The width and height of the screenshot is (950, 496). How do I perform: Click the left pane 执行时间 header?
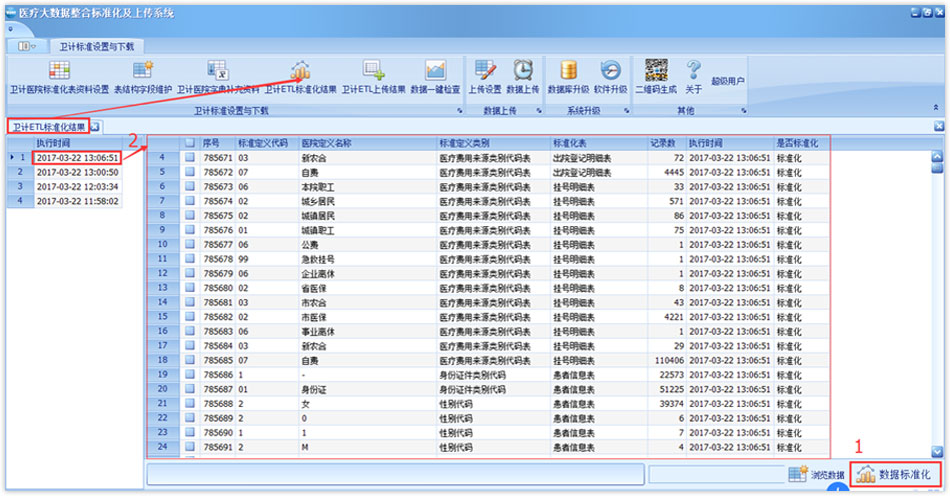pyautogui.click(x=77, y=144)
